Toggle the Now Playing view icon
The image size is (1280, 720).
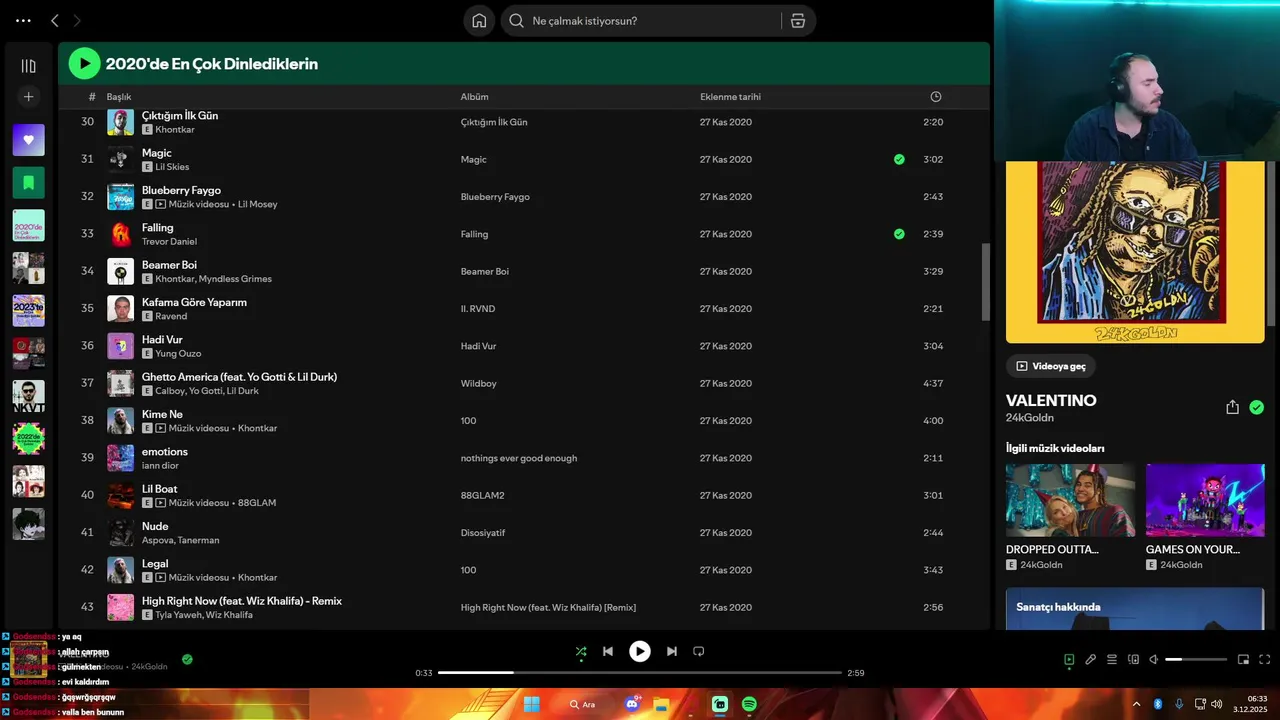click(1069, 660)
